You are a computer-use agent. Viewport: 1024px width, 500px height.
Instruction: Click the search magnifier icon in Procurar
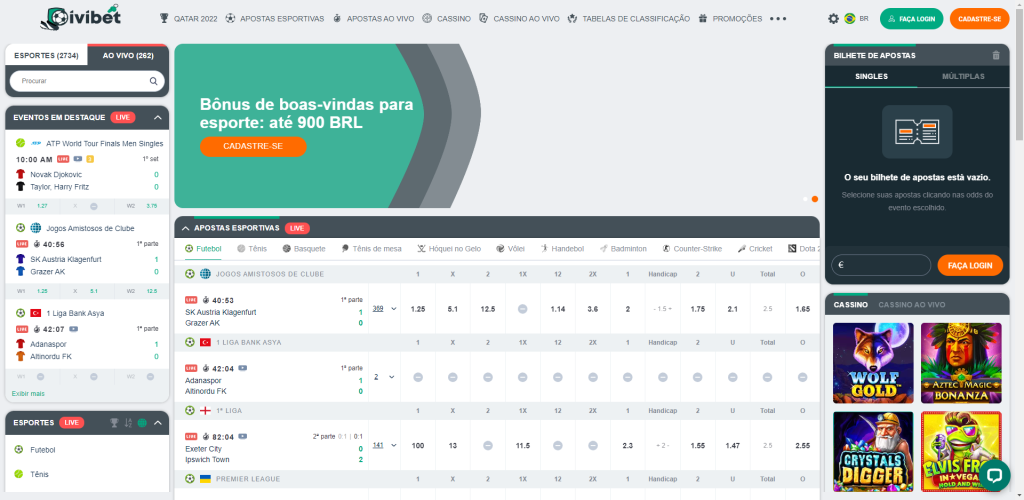point(154,81)
